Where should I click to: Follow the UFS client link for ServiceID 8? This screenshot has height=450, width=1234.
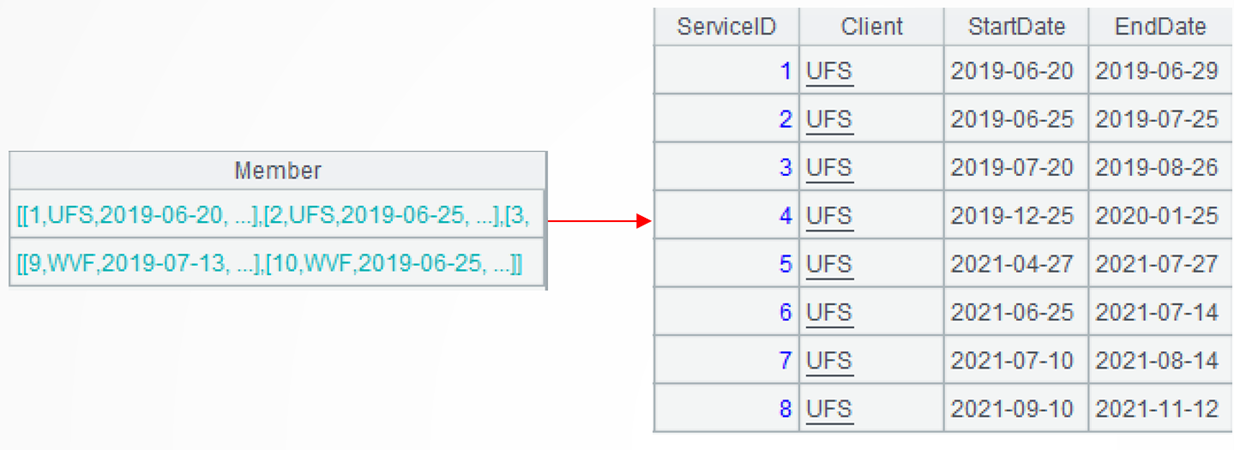point(829,409)
